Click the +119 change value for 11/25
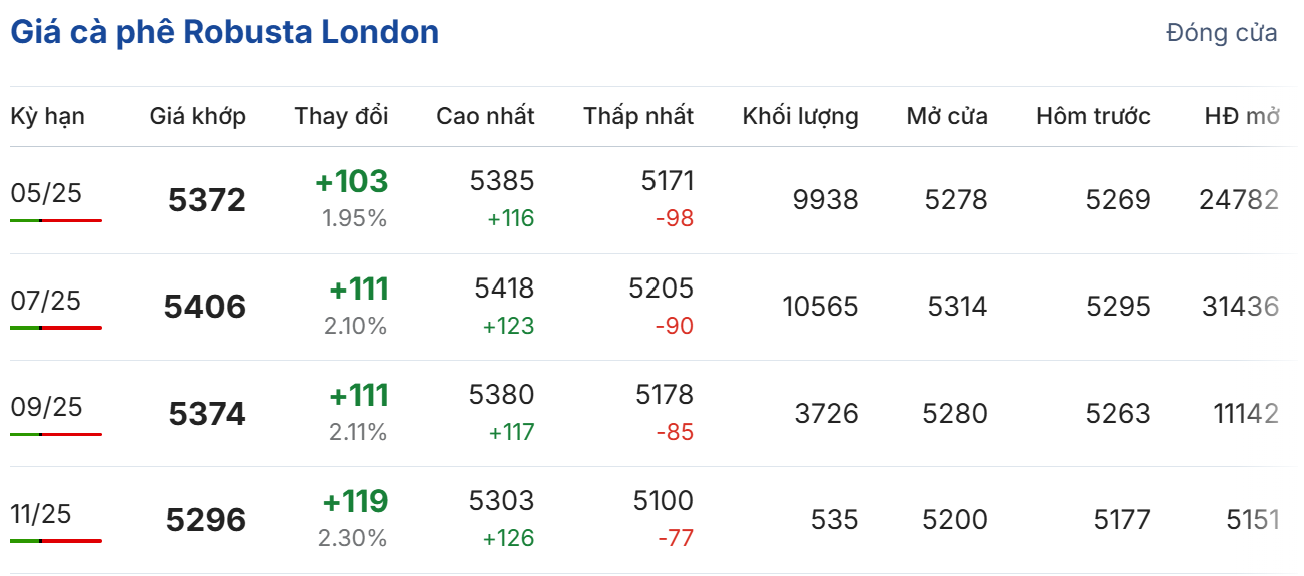The height and width of the screenshot is (576, 1304). click(x=355, y=501)
